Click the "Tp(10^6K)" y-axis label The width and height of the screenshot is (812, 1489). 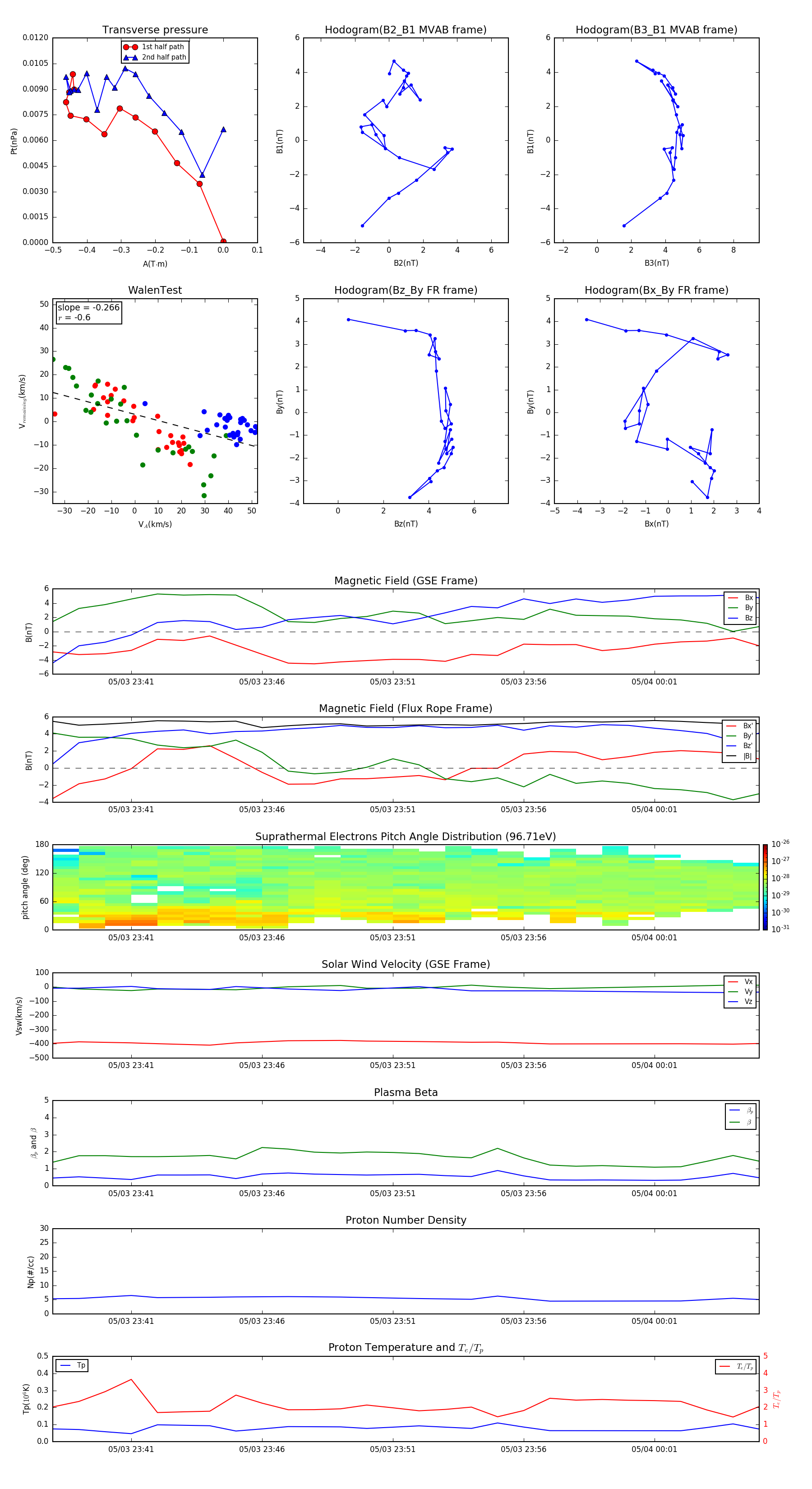26,1399
